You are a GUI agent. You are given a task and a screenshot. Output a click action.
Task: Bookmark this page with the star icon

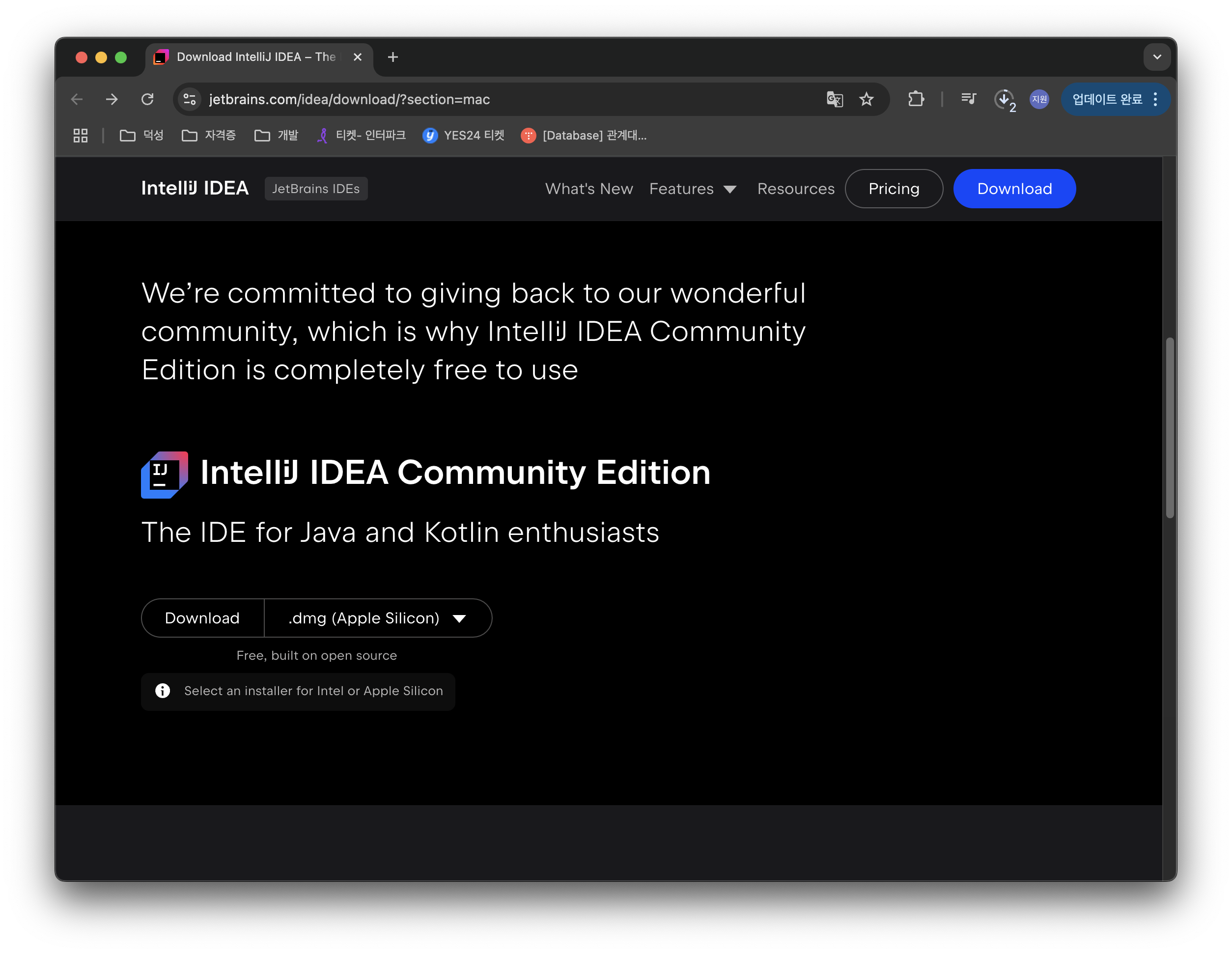[x=867, y=99]
